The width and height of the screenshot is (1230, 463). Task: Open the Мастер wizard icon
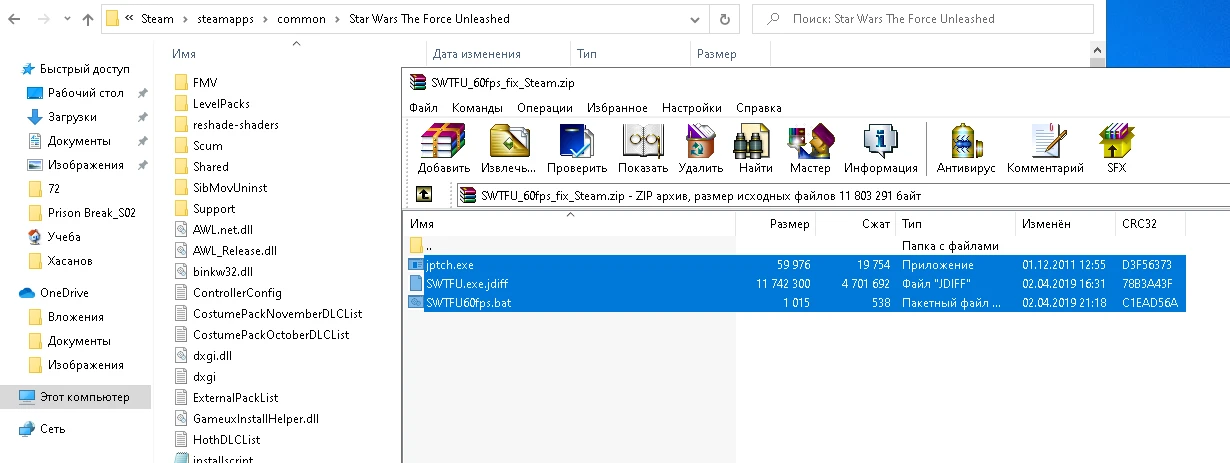click(809, 150)
